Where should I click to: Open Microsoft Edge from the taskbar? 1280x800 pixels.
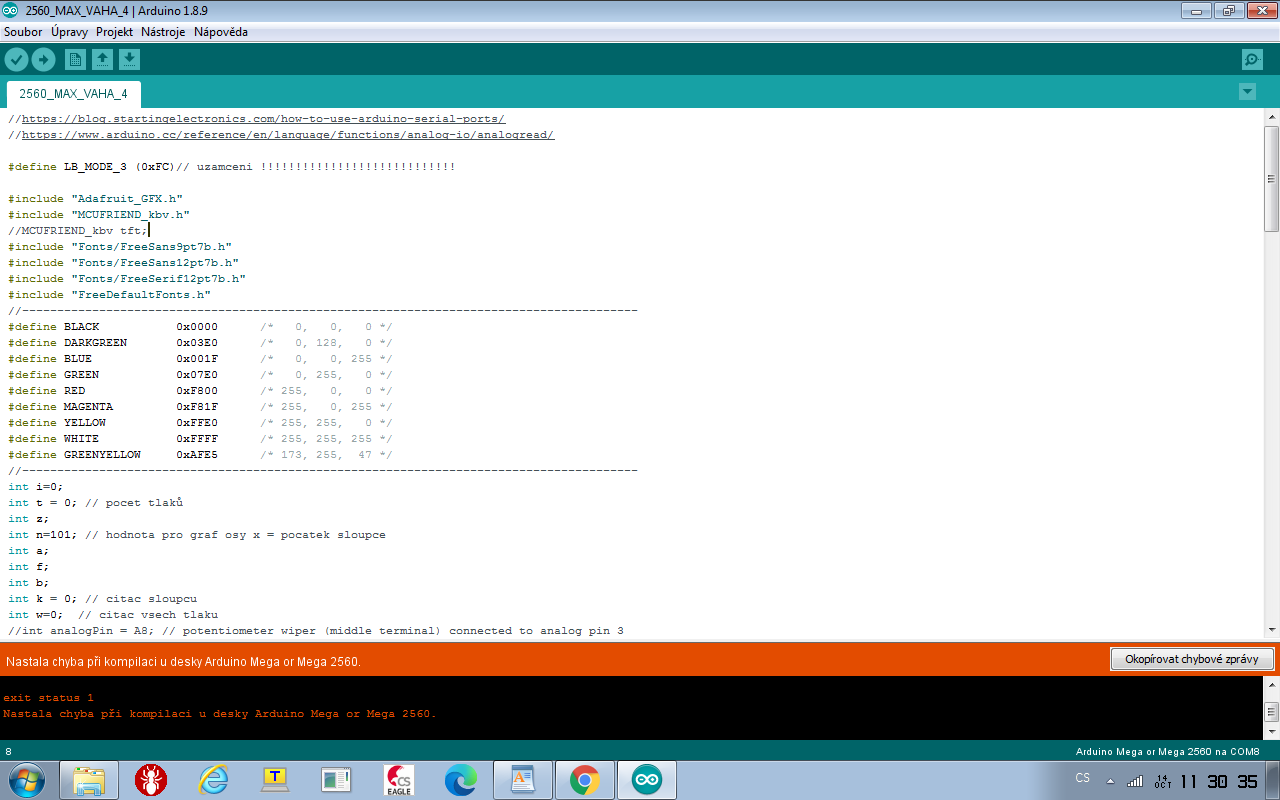[461, 780]
